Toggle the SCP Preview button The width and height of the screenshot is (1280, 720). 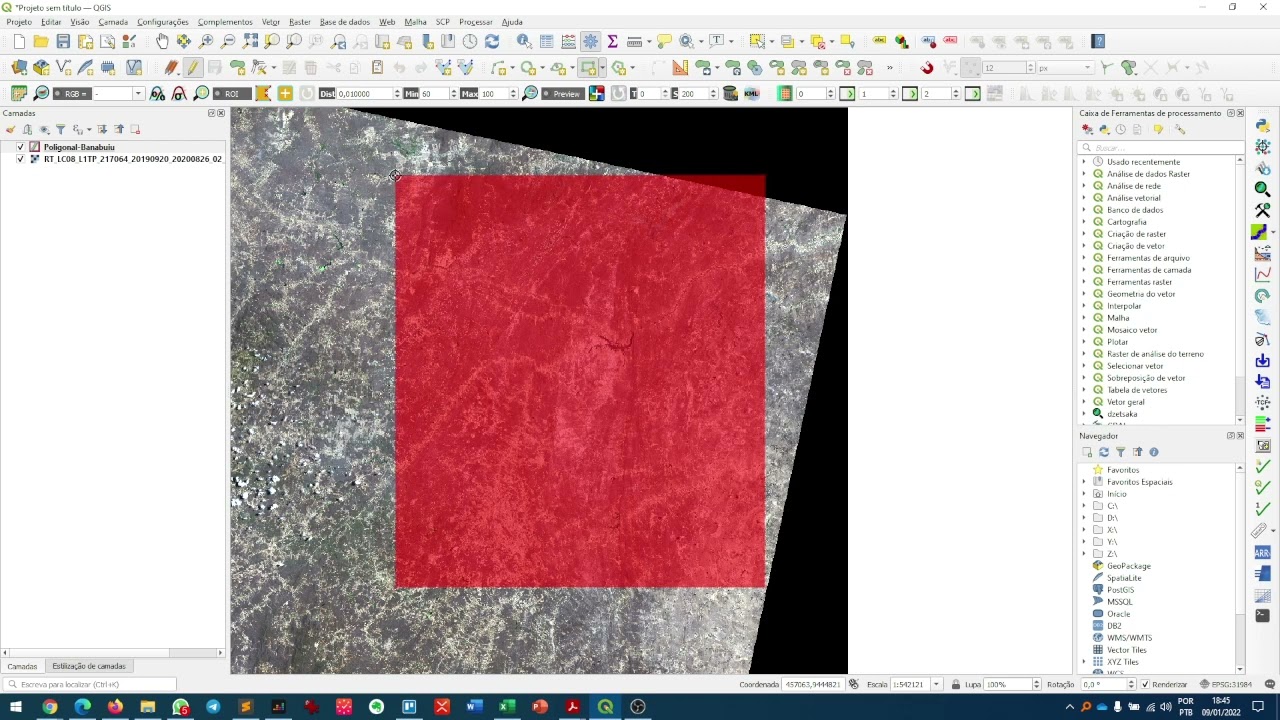tap(563, 93)
